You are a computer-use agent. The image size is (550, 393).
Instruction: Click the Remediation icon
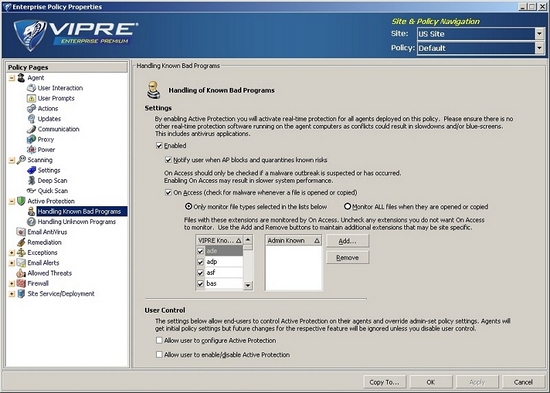(x=21, y=242)
